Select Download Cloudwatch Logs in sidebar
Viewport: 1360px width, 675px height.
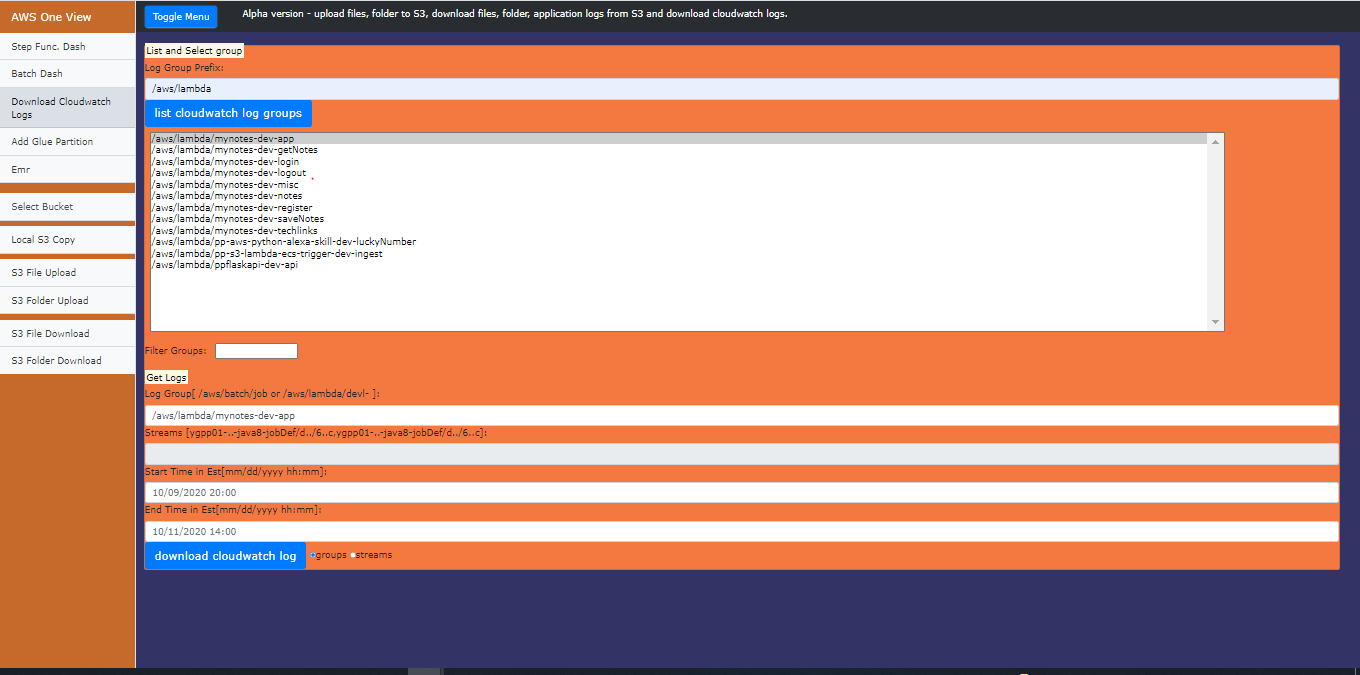(60, 107)
